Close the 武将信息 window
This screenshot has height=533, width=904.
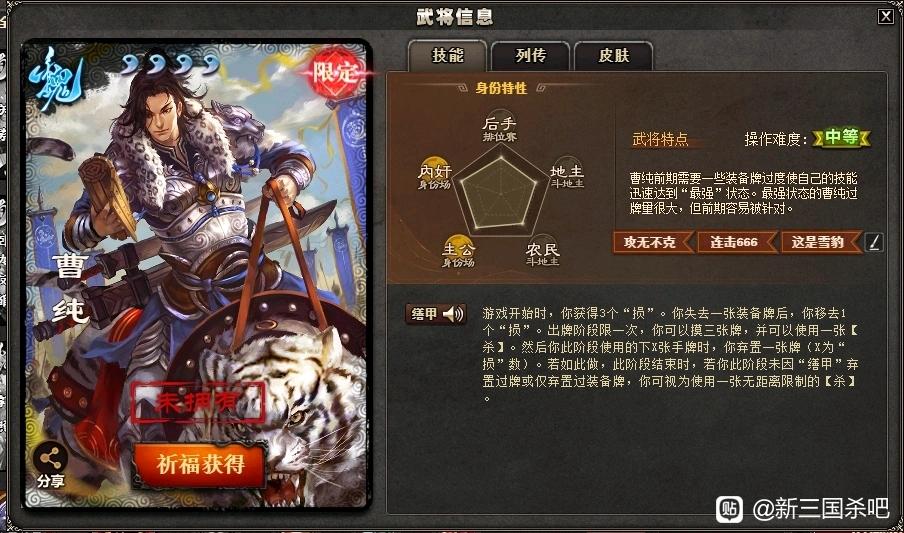pyautogui.click(x=886, y=17)
